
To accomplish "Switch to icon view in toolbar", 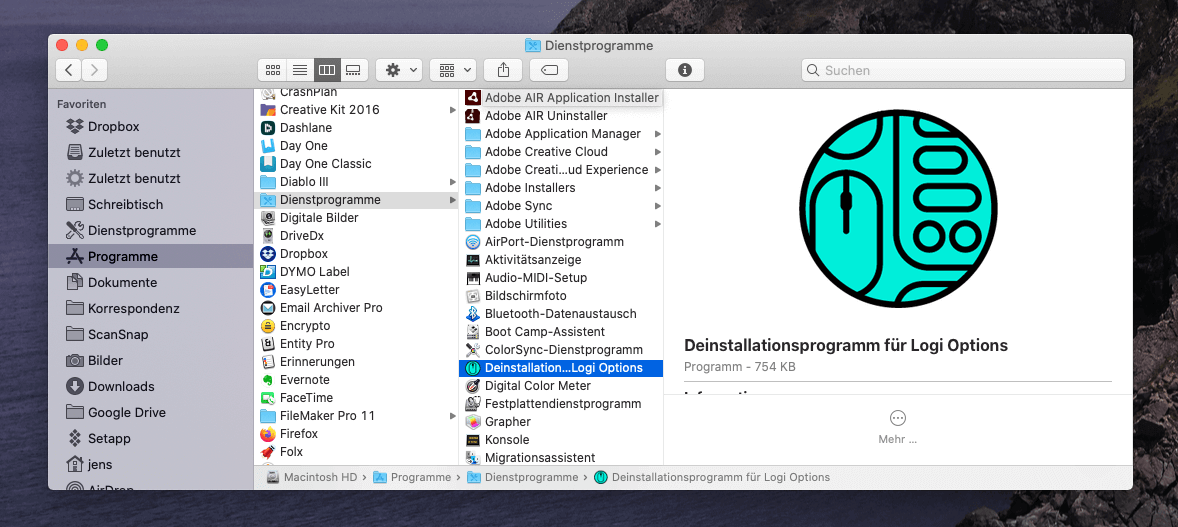I will point(272,70).
